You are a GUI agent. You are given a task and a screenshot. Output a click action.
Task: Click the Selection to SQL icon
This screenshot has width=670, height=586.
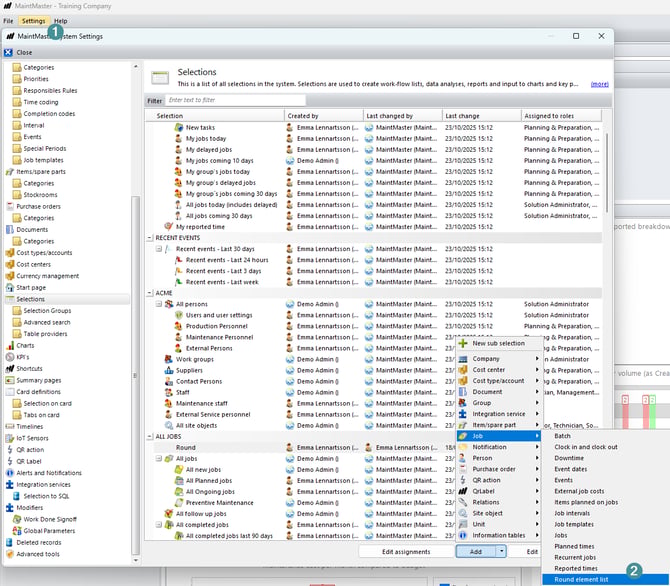pos(17,496)
